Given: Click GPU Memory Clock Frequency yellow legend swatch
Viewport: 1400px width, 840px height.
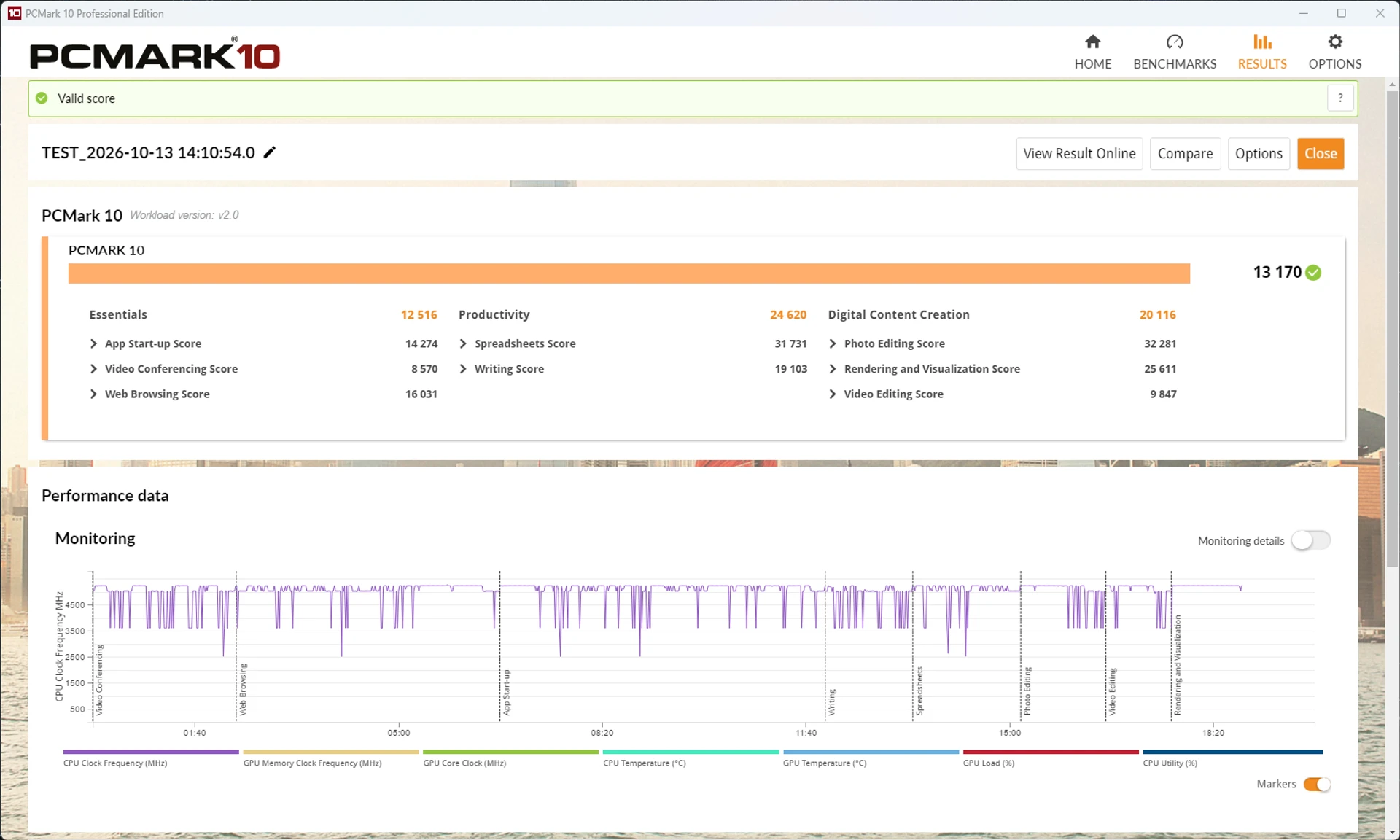Looking at the screenshot, I should pyautogui.click(x=331, y=752).
